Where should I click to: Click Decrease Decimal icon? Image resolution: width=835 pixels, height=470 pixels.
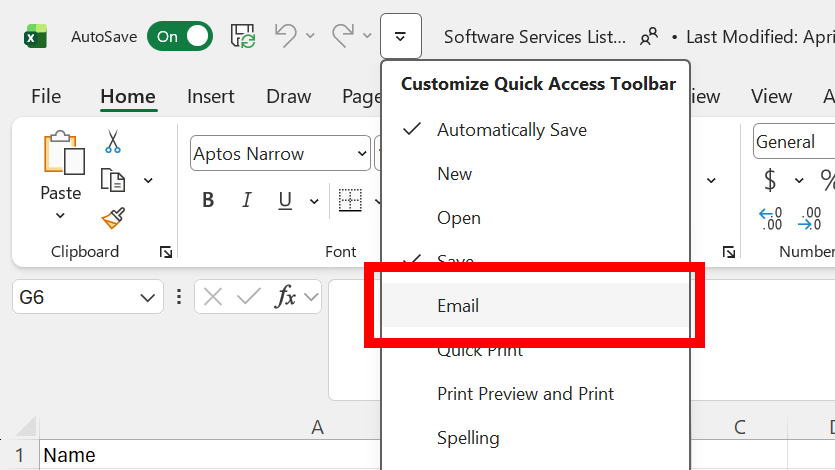click(x=809, y=218)
